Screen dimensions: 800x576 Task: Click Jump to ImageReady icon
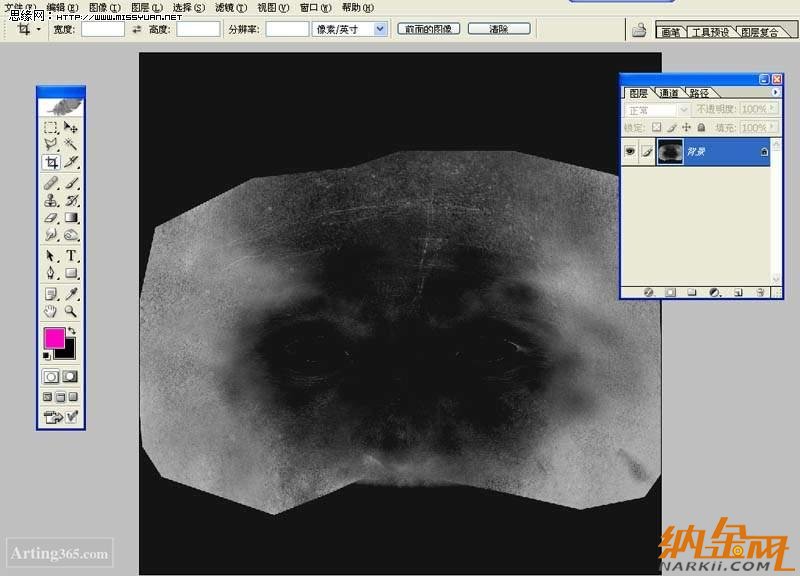pos(53,418)
